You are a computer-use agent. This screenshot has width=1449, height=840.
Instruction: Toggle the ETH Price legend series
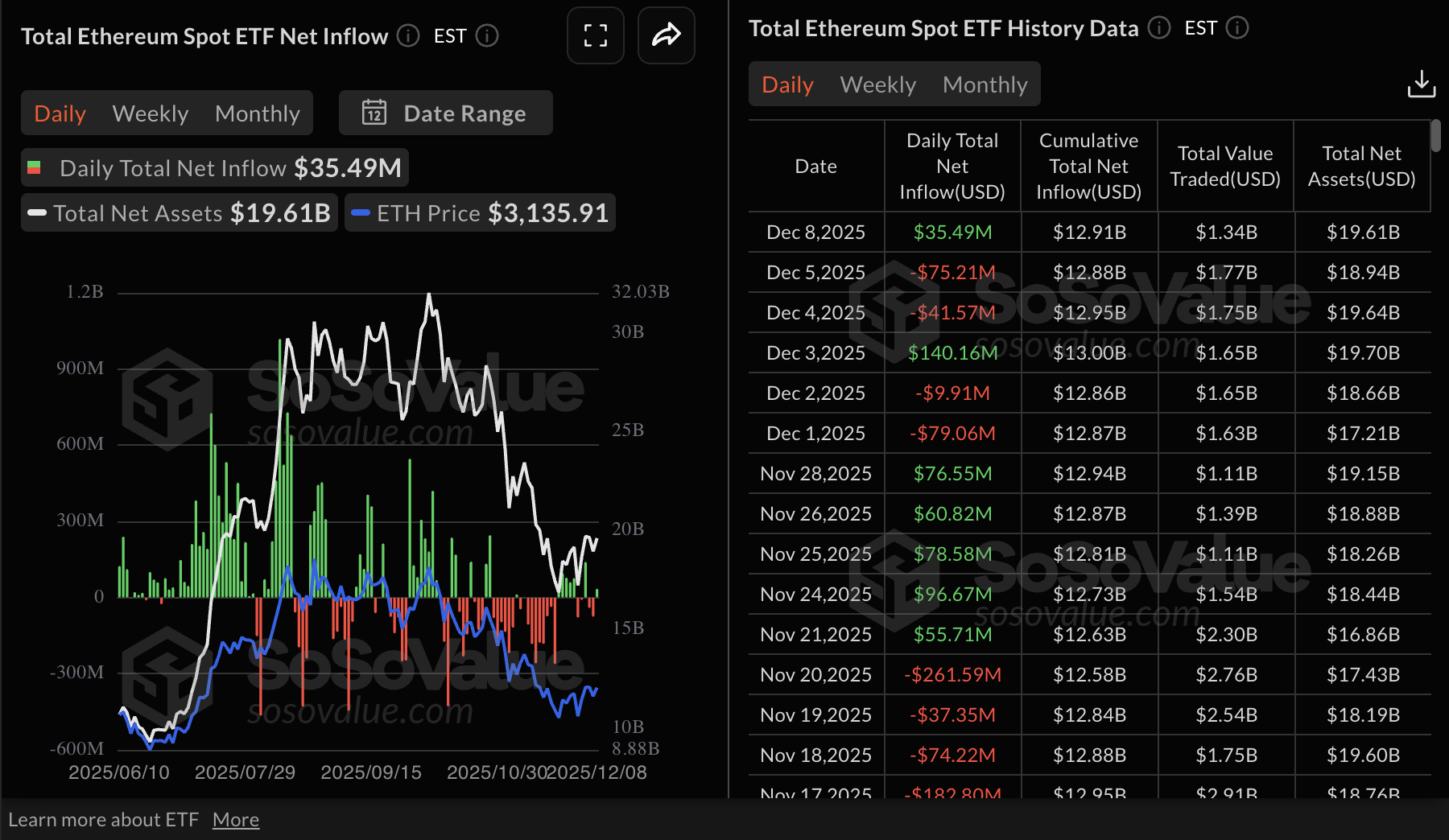coord(479,212)
